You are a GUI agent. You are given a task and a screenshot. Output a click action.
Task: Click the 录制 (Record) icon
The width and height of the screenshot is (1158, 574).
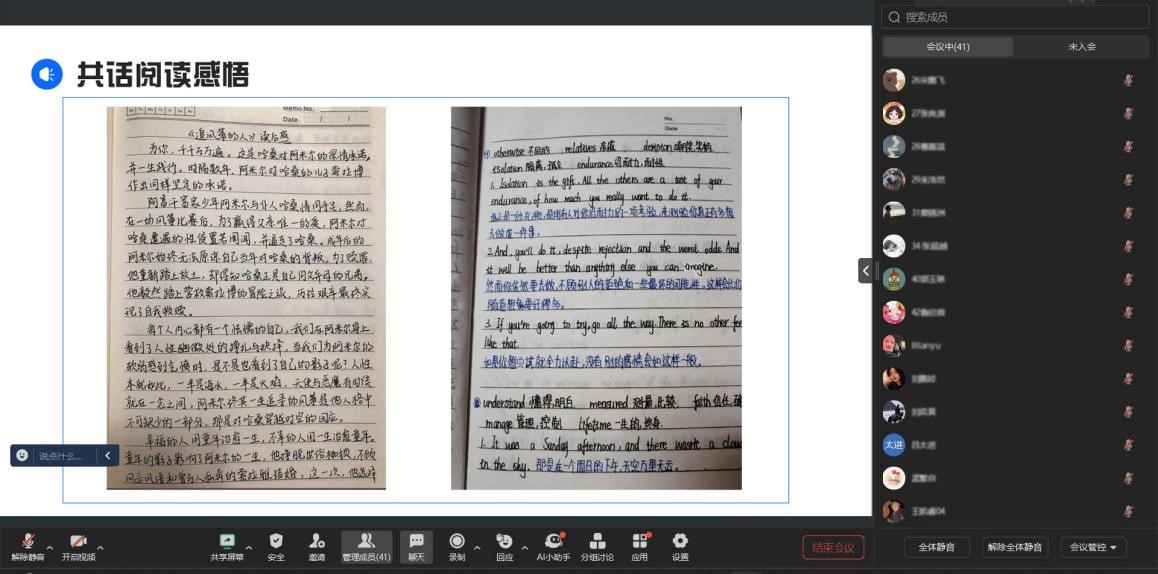coord(457,541)
